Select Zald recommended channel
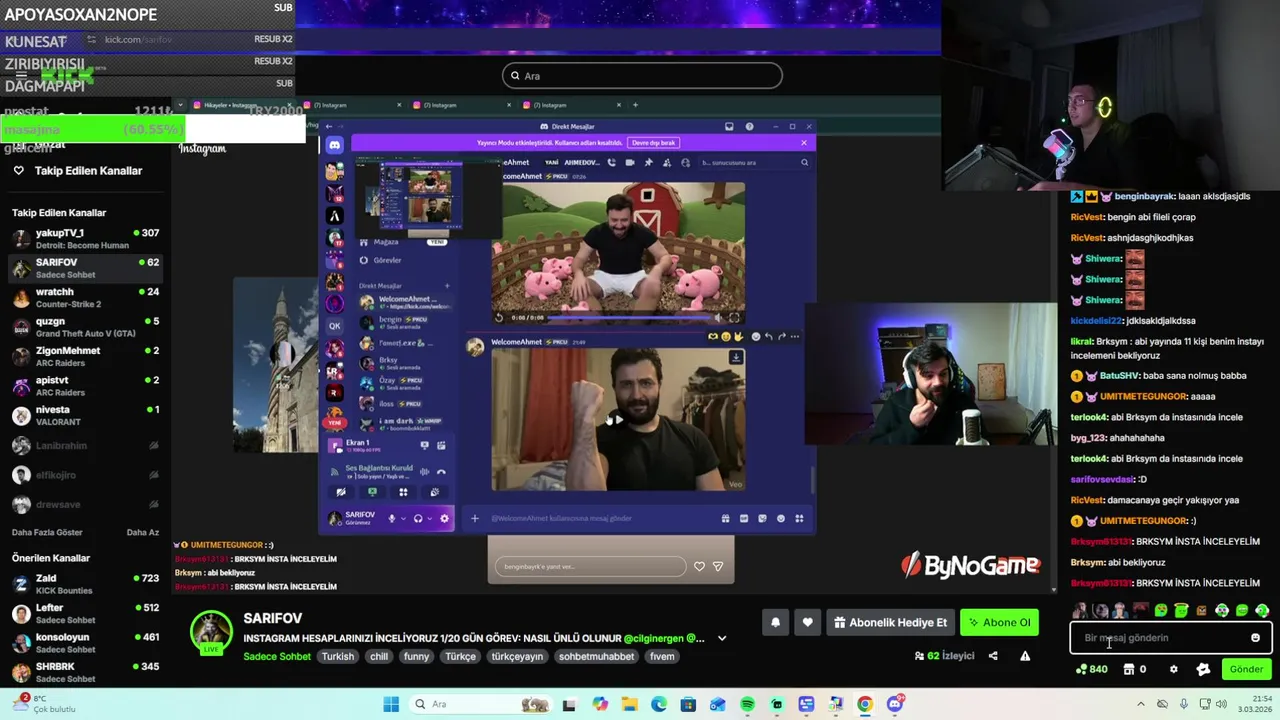The image size is (1280, 720). pos(85,584)
